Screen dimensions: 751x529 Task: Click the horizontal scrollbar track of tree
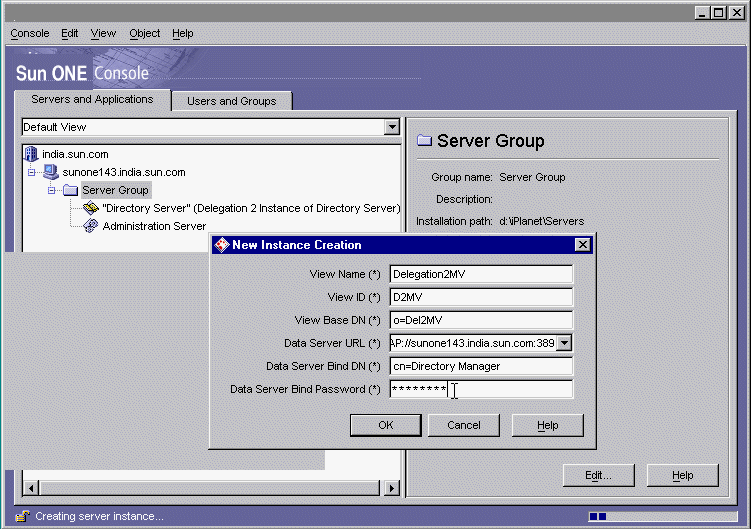(x=211, y=488)
